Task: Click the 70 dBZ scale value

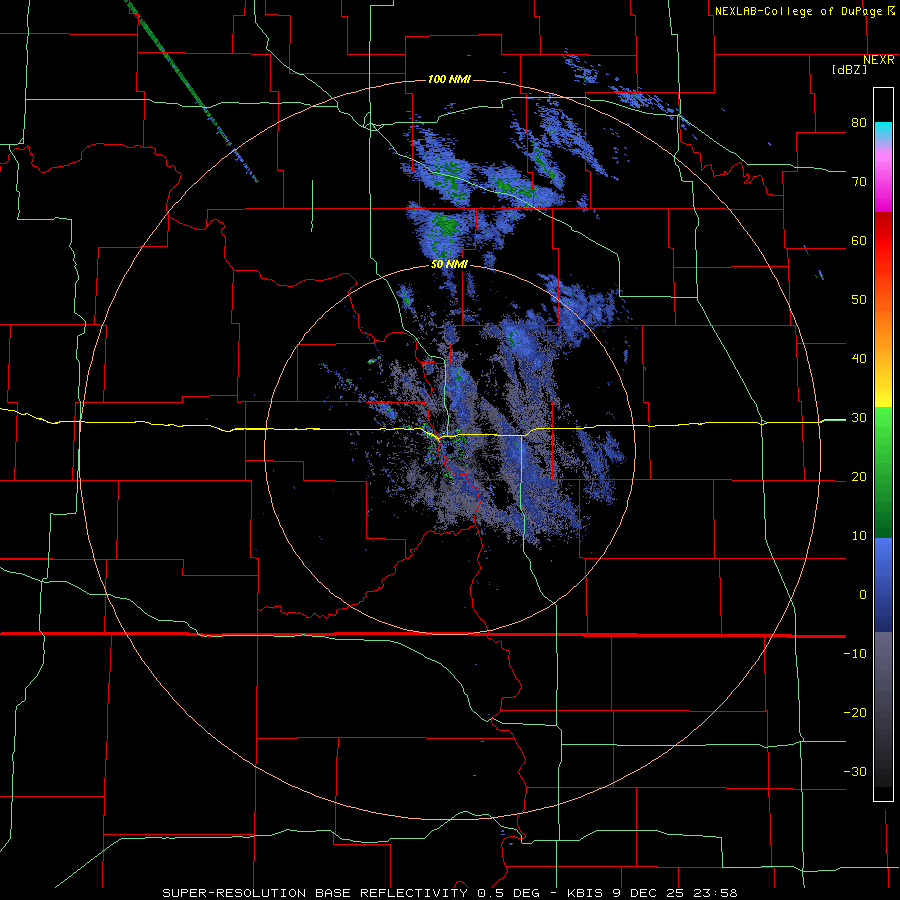Action: (859, 182)
